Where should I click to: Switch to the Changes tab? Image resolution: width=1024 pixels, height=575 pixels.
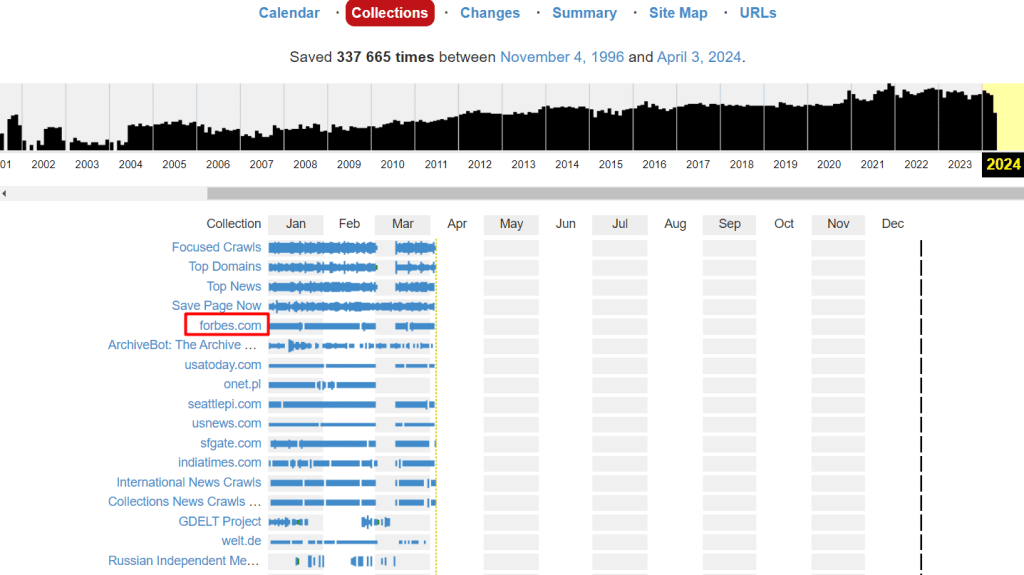coord(489,13)
